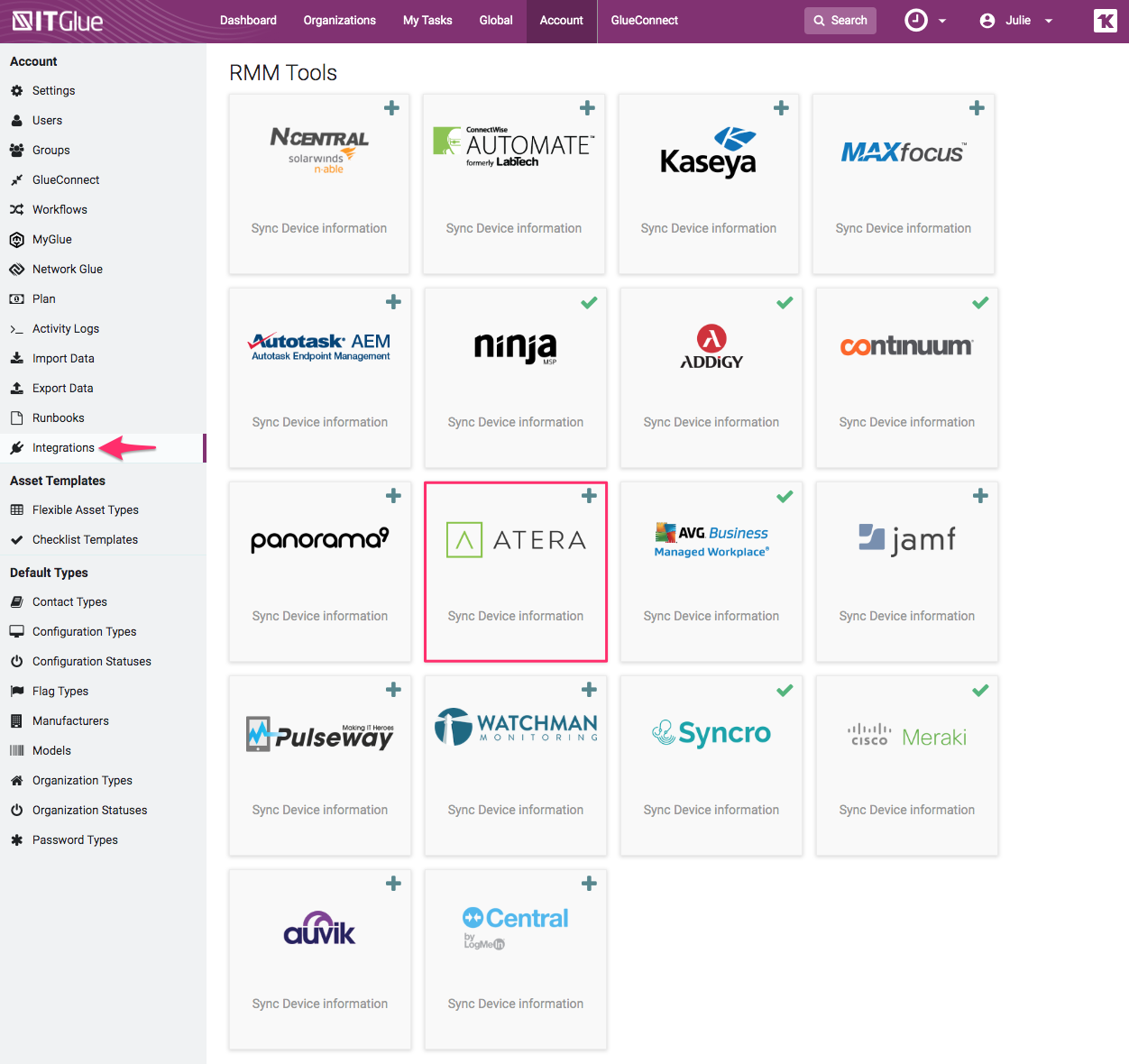Image resolution: width=1129 pixels, height=1064 pixels.
Task: Click the green checkmark on the Continuum card
Action: pos(980,303)
